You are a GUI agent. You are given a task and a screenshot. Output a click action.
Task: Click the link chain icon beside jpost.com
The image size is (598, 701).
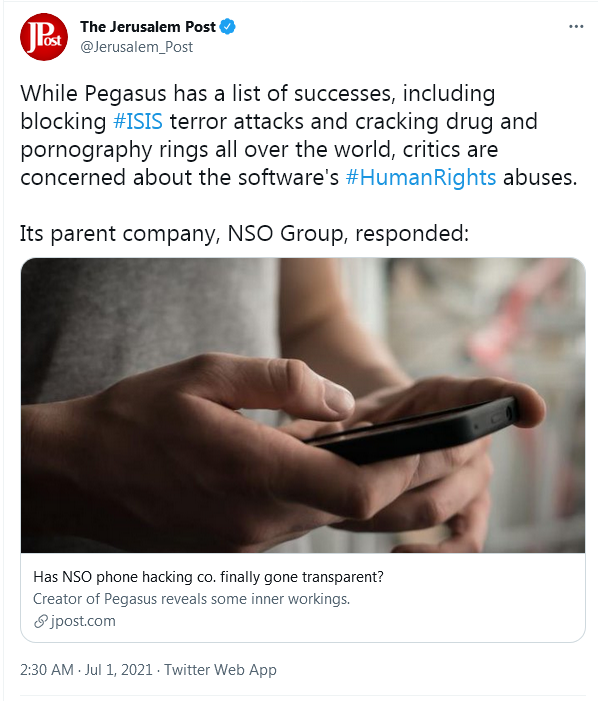point(41,621)
